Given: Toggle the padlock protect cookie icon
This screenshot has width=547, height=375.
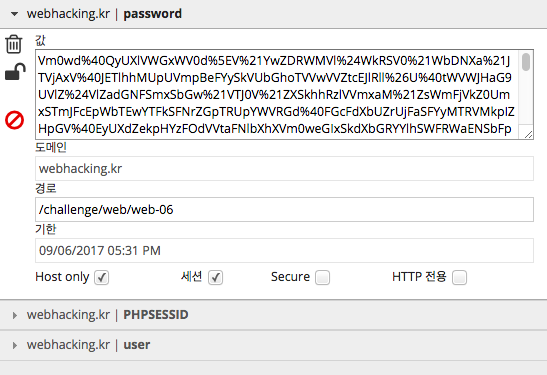Looking at the screenshot, I should [15, 72].
